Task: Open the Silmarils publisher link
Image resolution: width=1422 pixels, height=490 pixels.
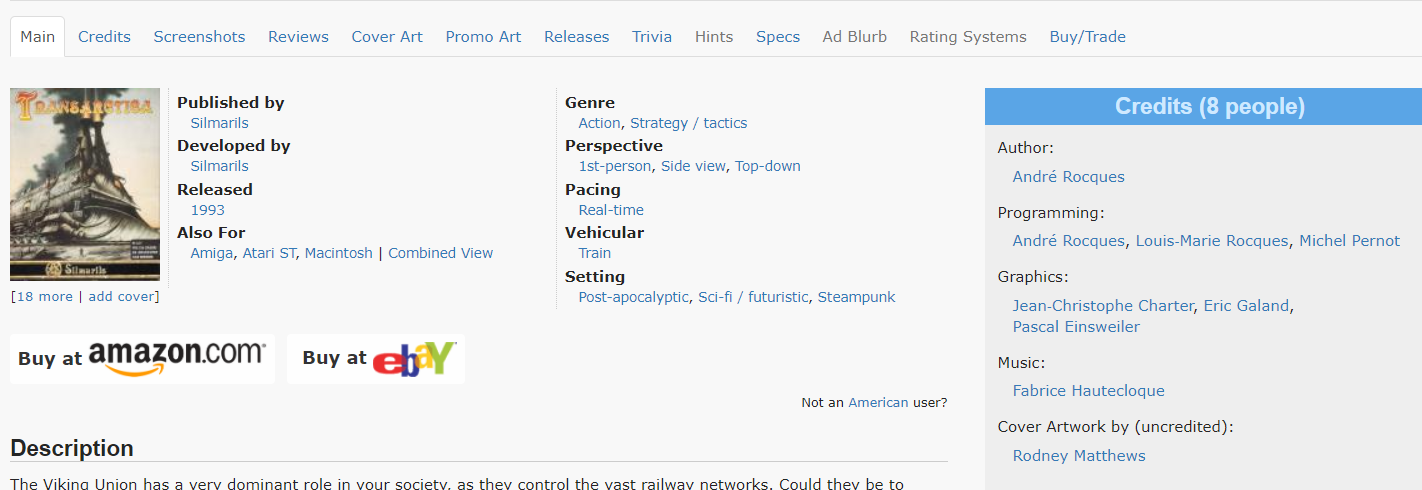Action: point(219,123)
